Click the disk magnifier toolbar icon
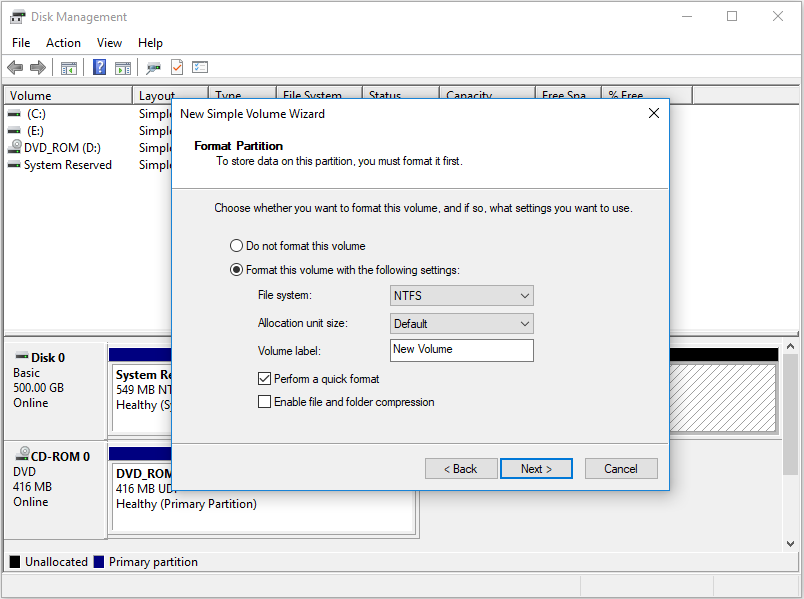Screen dimensions: 804x599 [153, 68]
